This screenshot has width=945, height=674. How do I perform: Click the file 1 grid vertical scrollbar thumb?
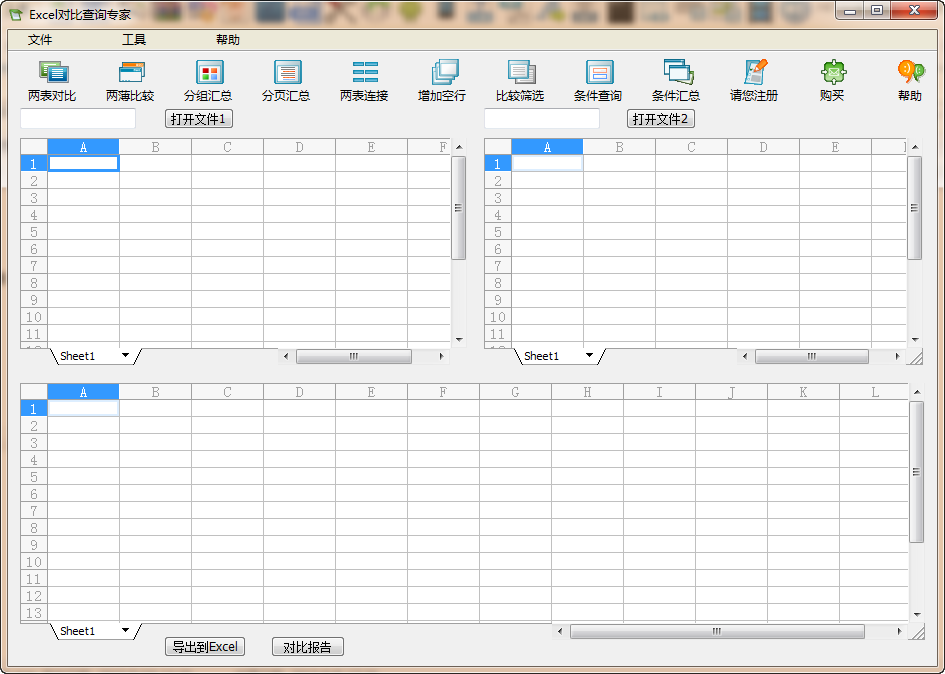tap(459, 208)
